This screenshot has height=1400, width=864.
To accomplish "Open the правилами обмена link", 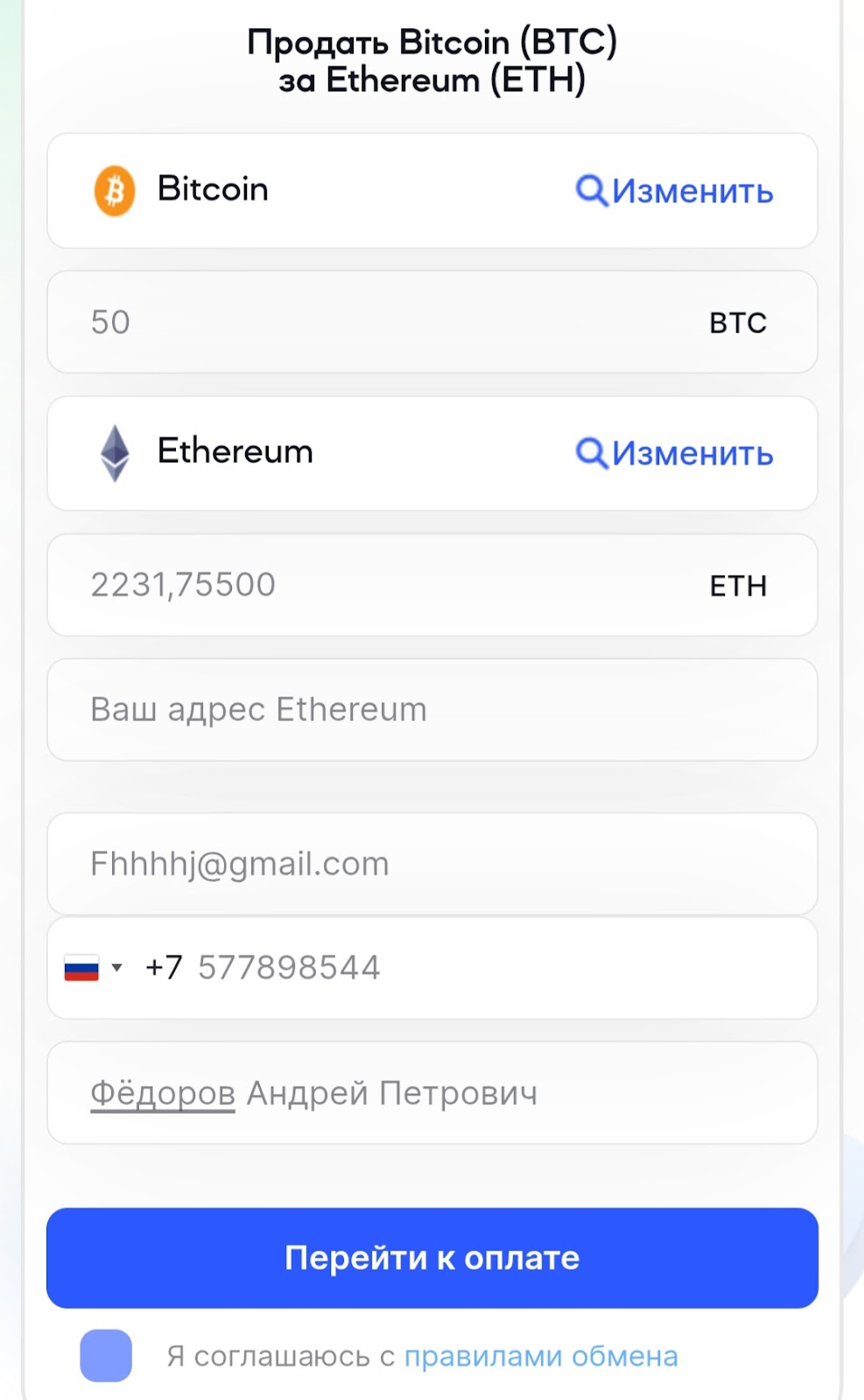I will click(x=541, y=1356).
